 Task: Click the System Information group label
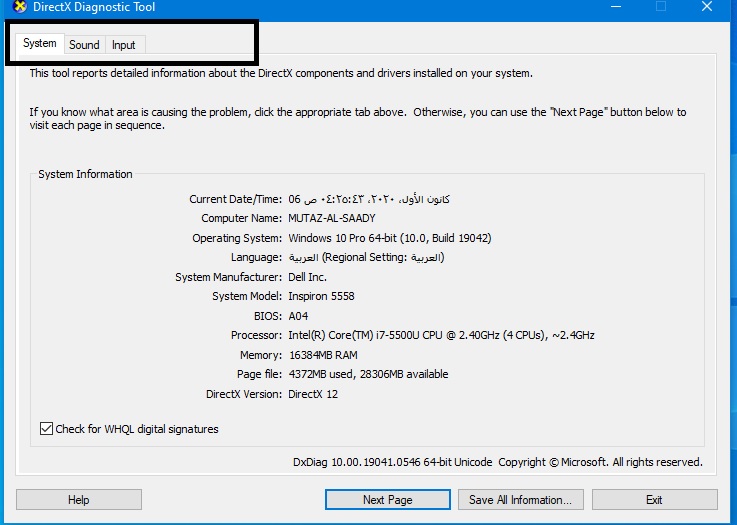[x=85, y=174]
